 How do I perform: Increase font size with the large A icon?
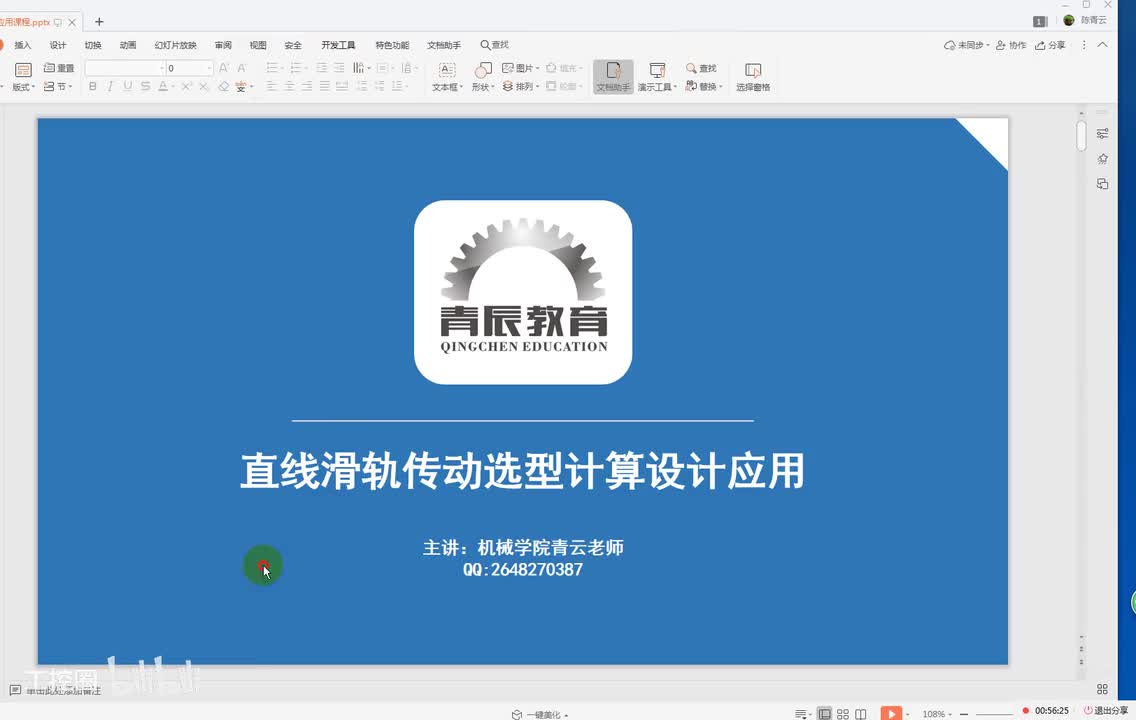[224, 68]
